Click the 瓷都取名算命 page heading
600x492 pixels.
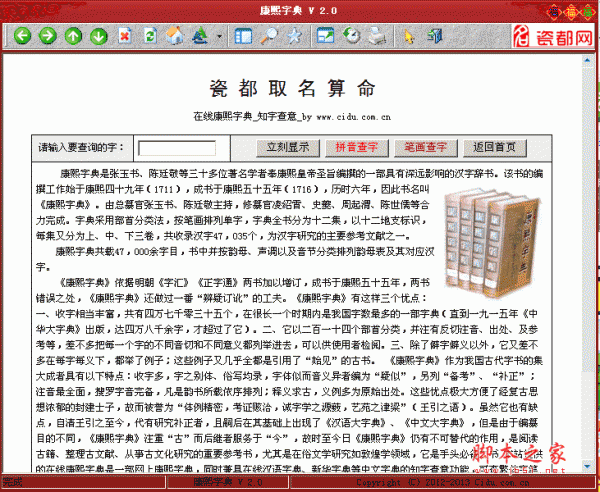[293, 88]
